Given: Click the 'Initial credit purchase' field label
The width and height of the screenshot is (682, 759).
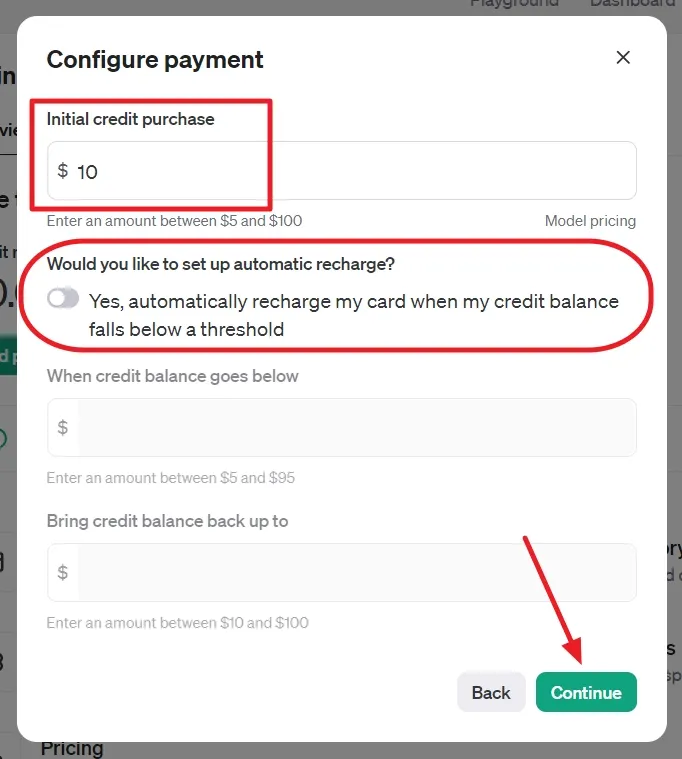Looking at the screenshot, I should click(131, 119).
